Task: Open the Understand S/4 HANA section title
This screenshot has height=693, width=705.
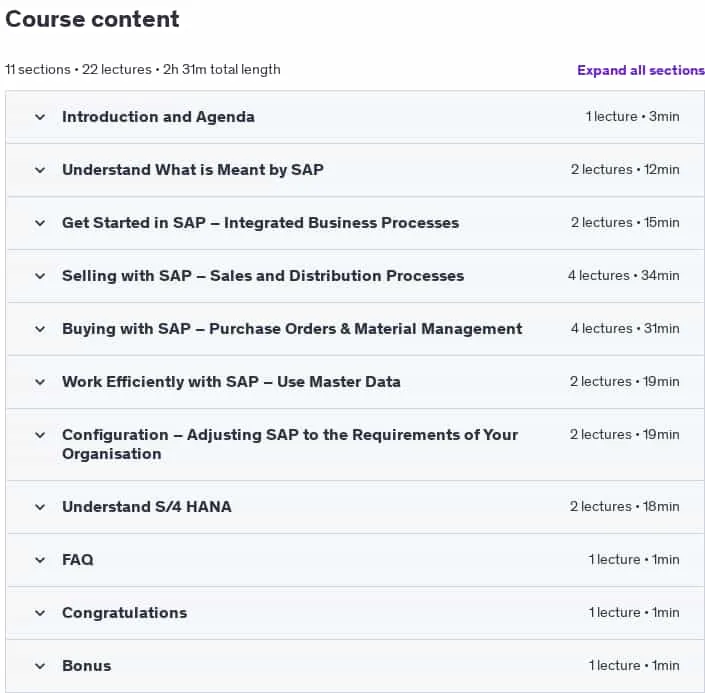Action: pyautogui.click(x=147, y=507)
